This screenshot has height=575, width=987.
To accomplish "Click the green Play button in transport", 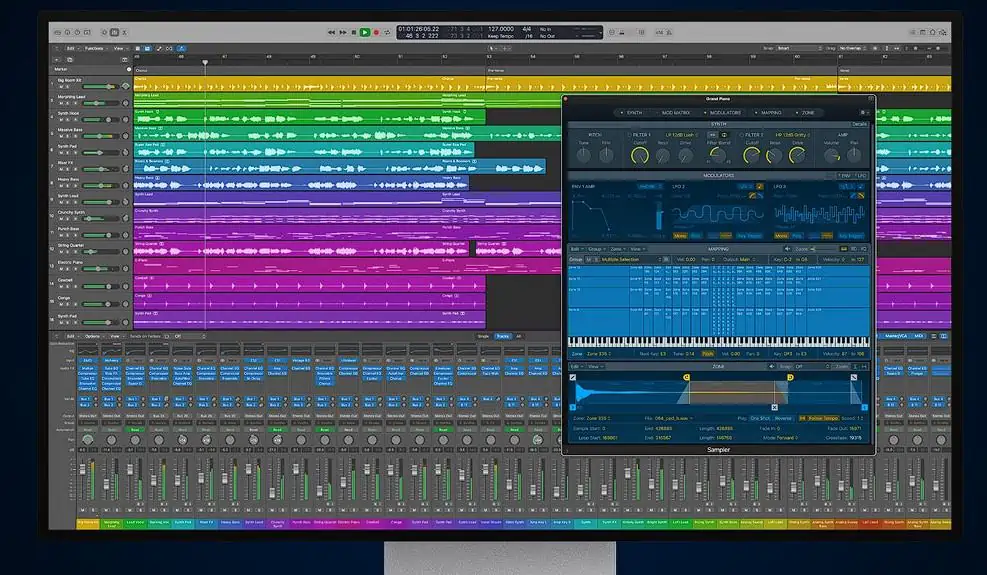I will [364, 32].
